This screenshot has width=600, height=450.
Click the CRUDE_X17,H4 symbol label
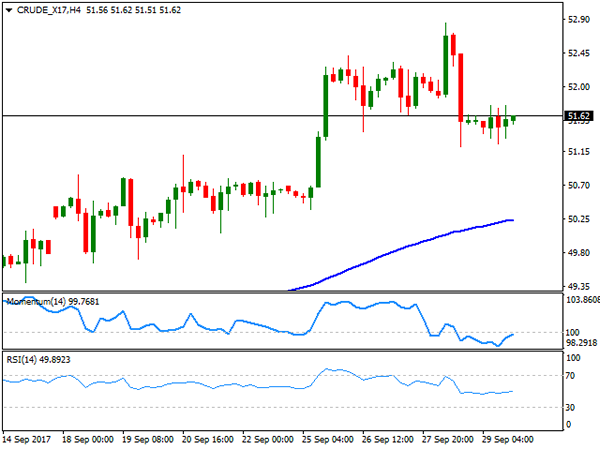pos(49,10)
